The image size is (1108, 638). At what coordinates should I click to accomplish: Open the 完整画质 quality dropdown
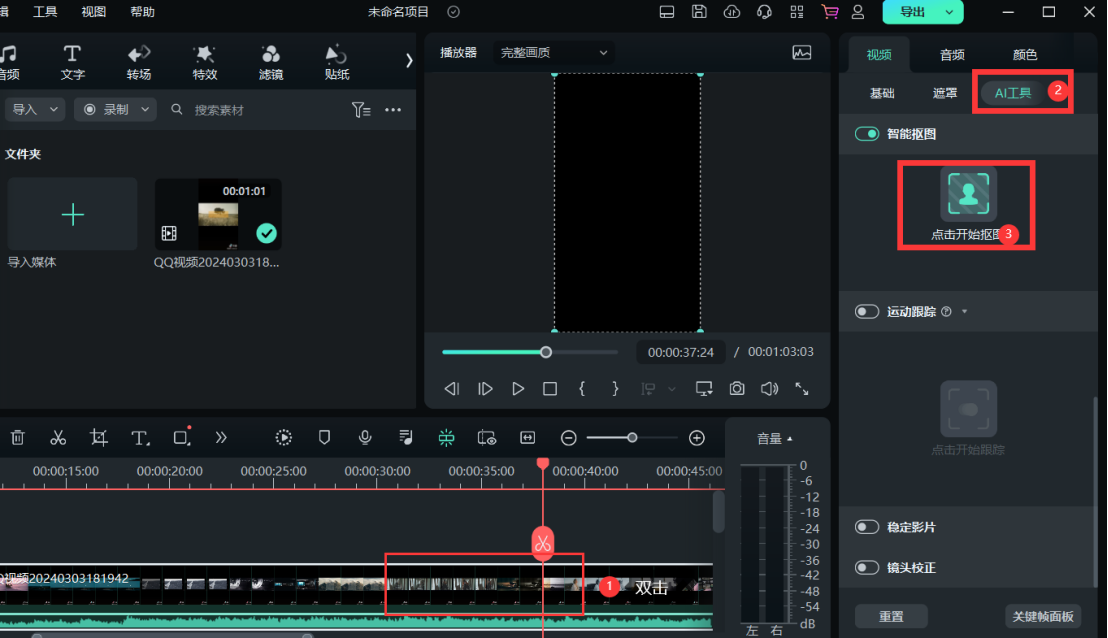pos(555,52)
